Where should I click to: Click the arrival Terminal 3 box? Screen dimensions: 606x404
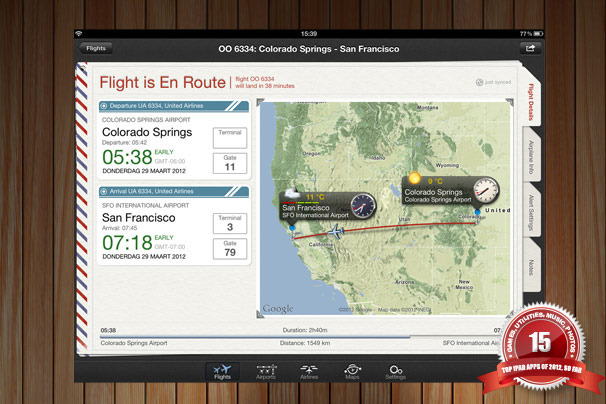[x=230, y=223]
